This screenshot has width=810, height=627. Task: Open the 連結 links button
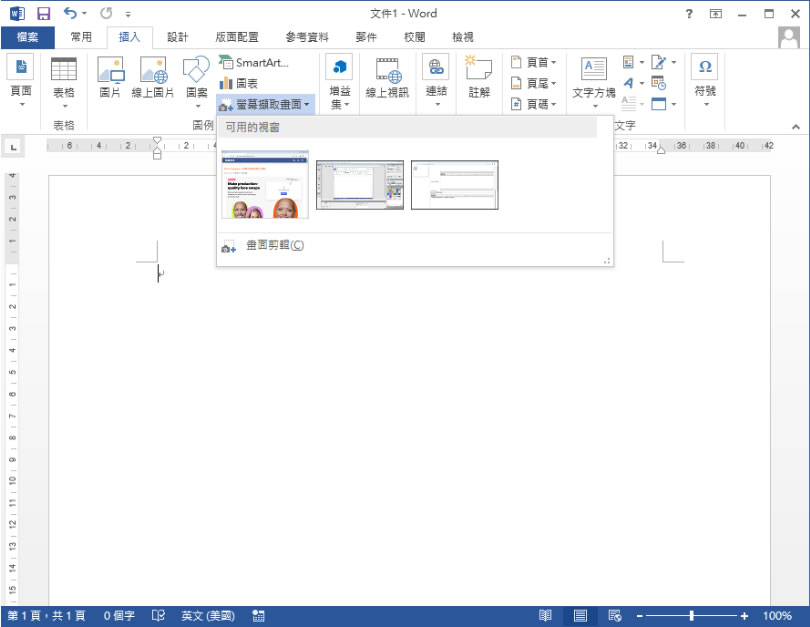tap(437, 81)
